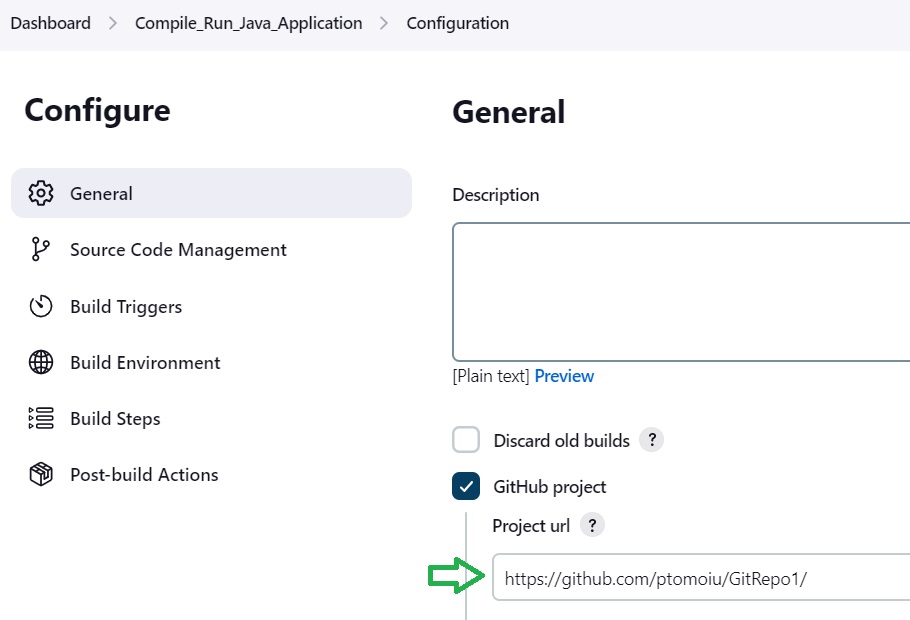Click the Preview link under Description
Viewport: 910px width, 620px height.
click(564, 376)
